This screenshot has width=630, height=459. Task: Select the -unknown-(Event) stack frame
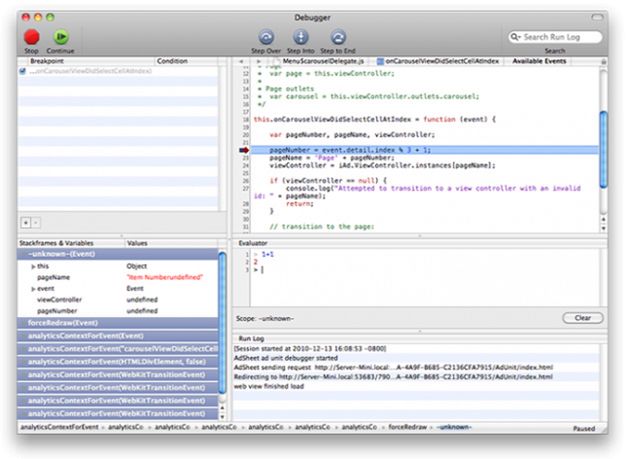118,254
